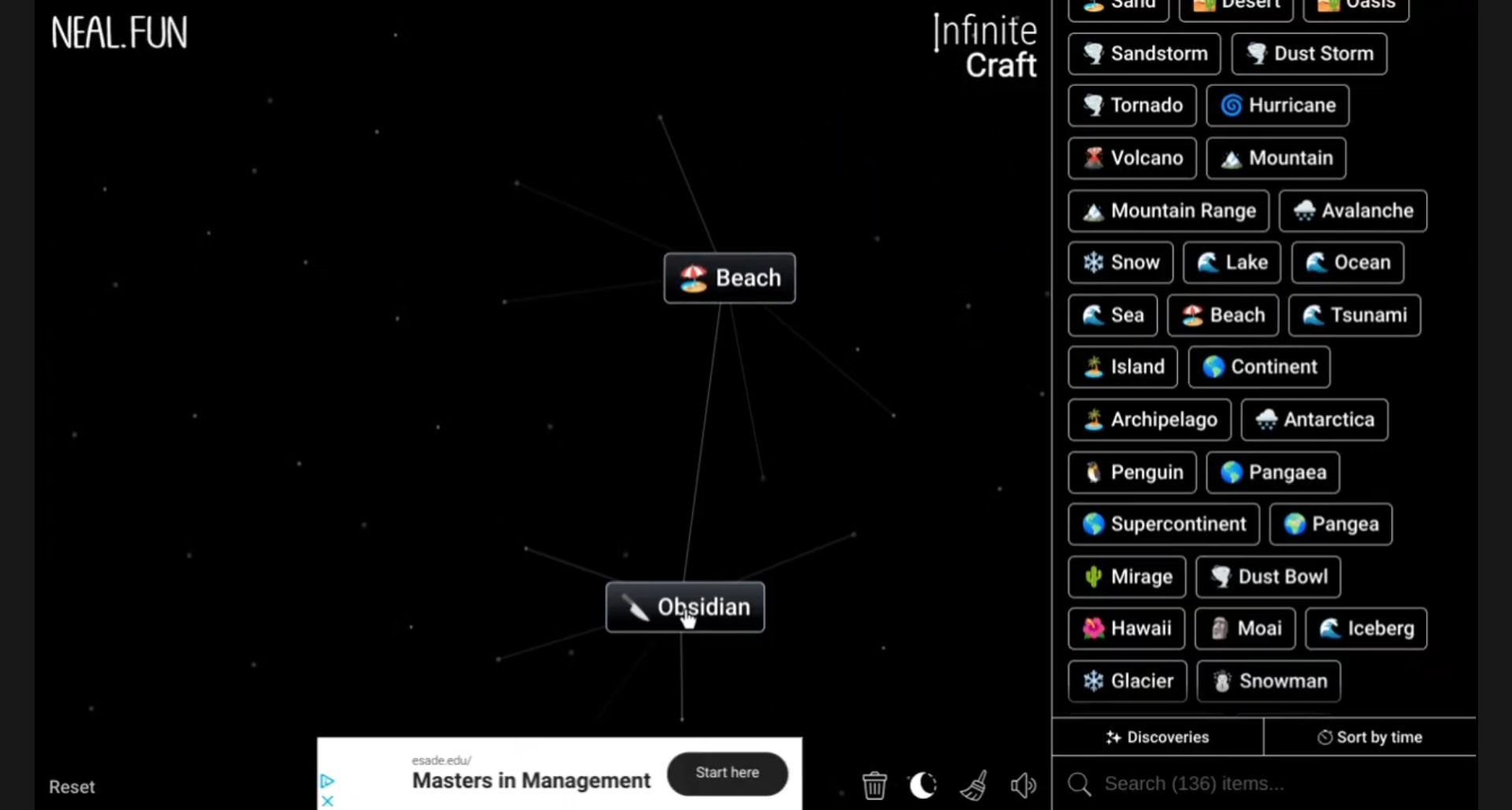Pick the Snow item
The image size is (1512, 810).
1121,262
